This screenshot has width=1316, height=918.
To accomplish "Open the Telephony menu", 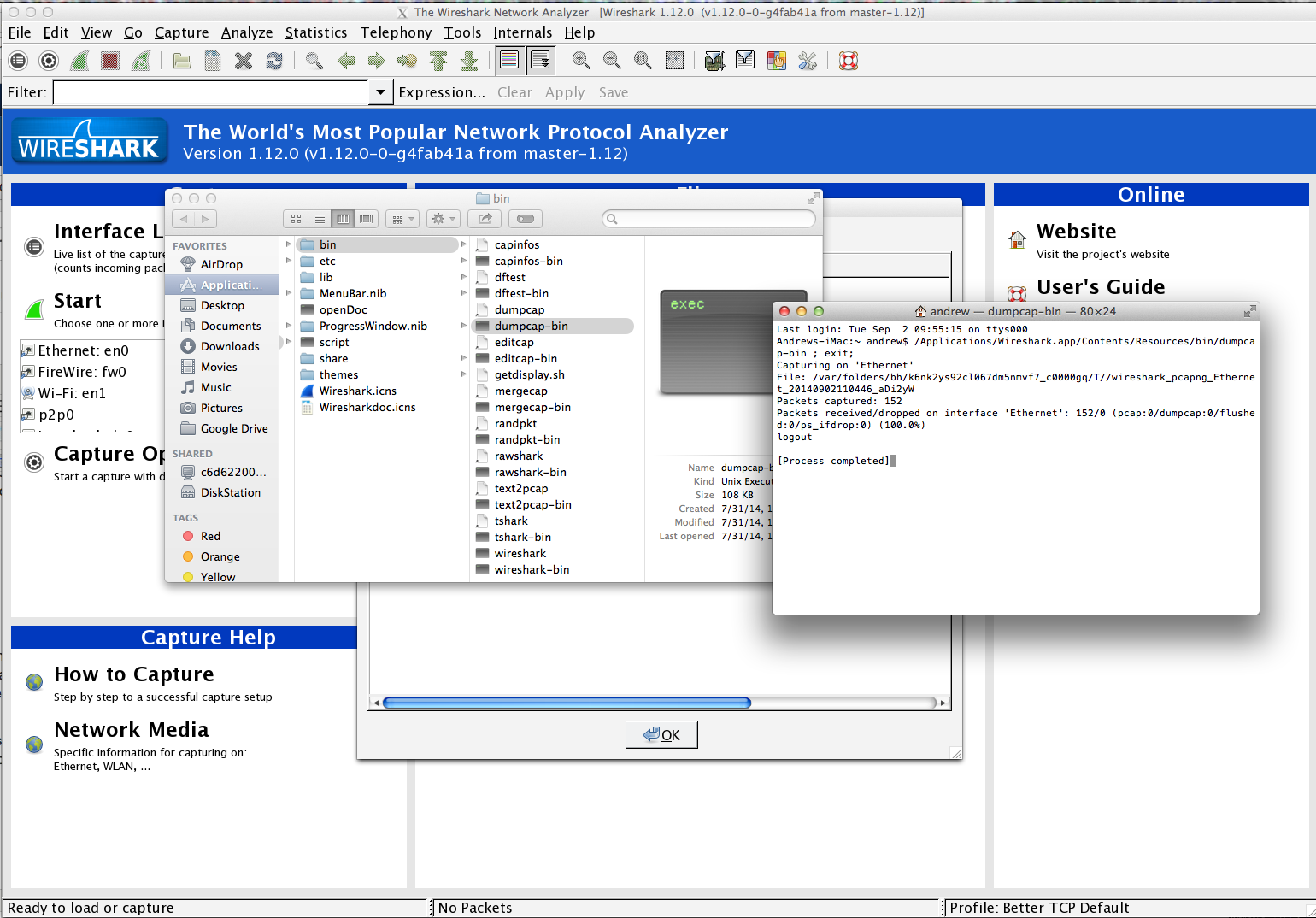I will pos(396,32).
